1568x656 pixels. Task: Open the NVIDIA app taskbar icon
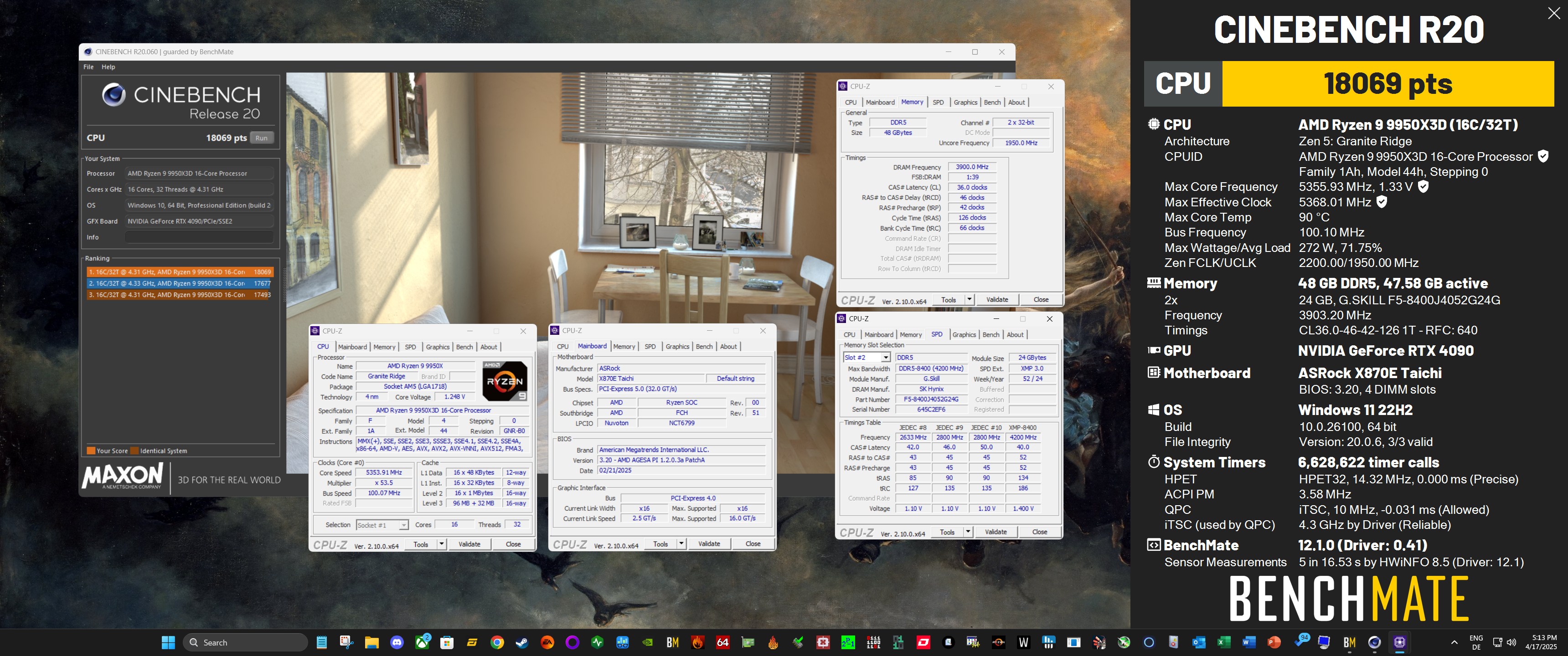(x=648, y=642)
